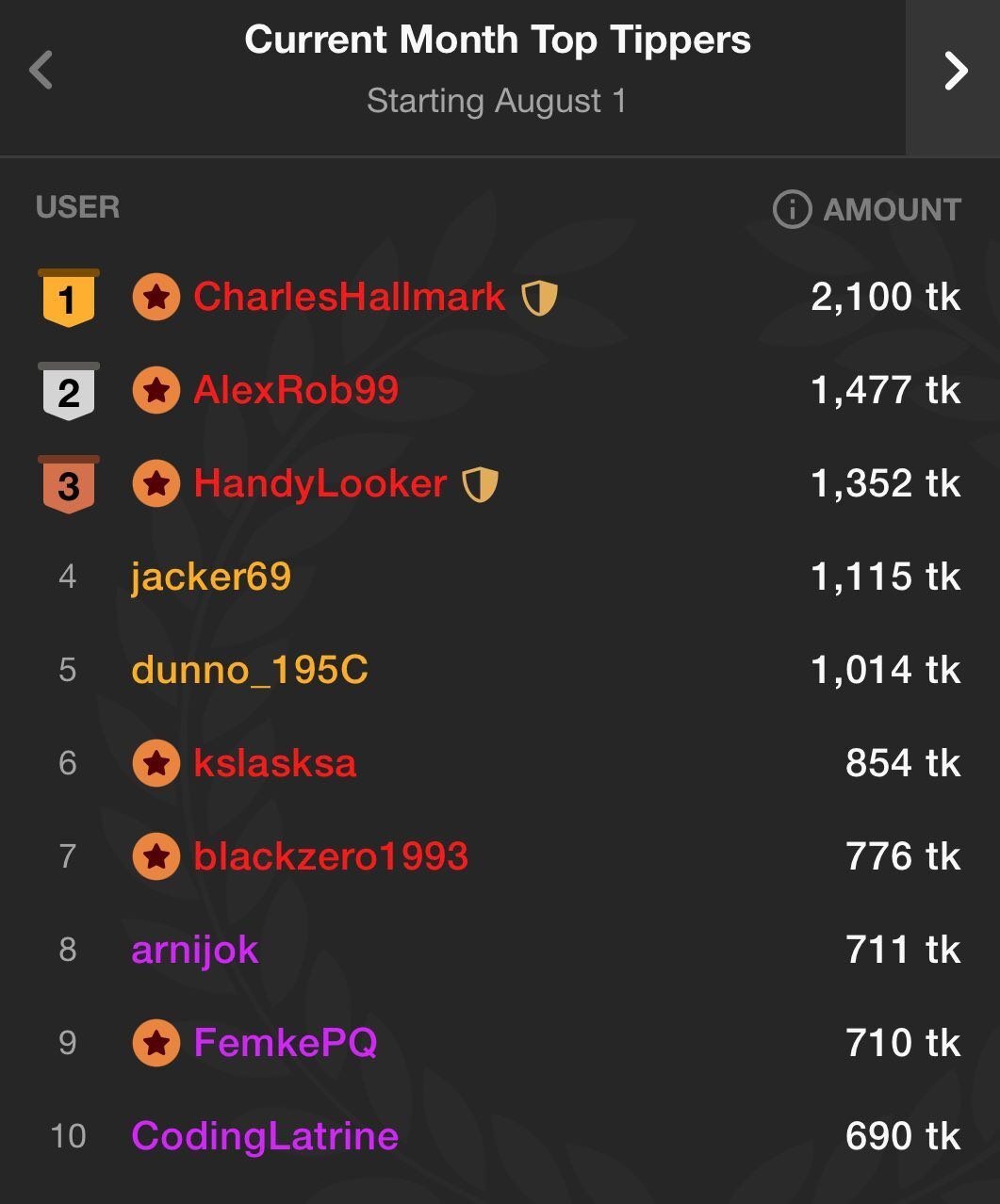Click the info icon beside AMOUNT
The image size is (1000, 1204).
(x=792, y=209)
